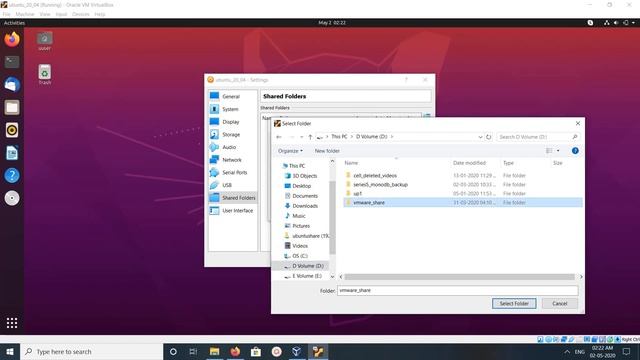
Task: Open Devices menu in VirtualBox window
Action: (80, 14)
